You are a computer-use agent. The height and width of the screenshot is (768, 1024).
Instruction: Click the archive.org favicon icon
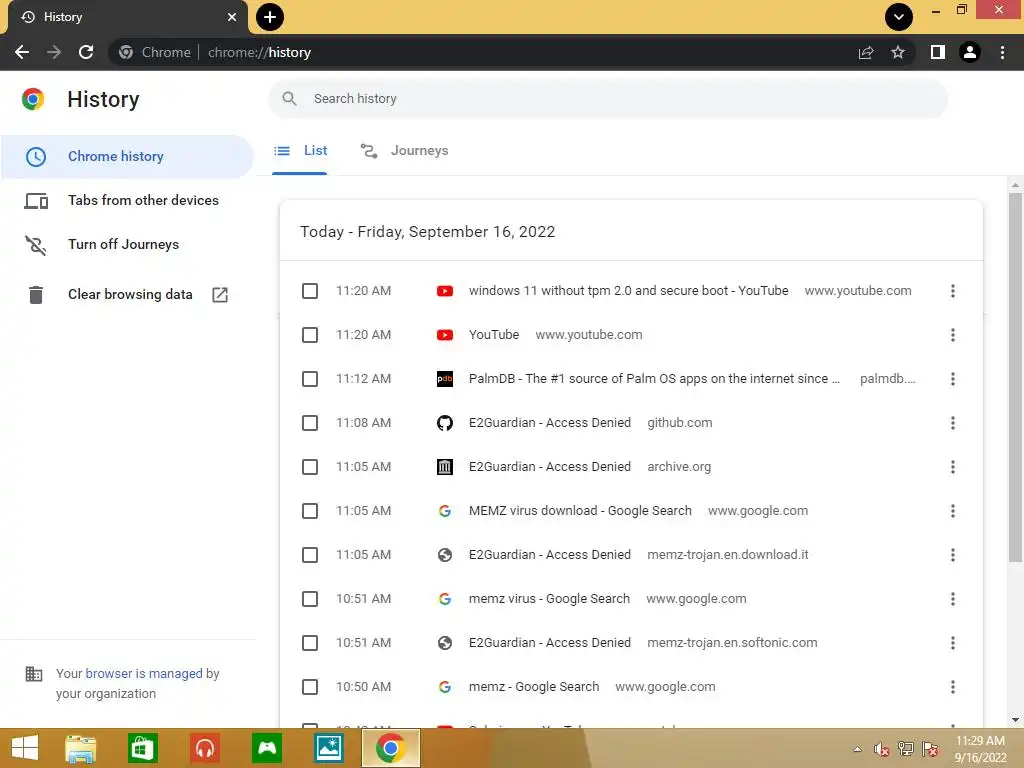[445, 467]
